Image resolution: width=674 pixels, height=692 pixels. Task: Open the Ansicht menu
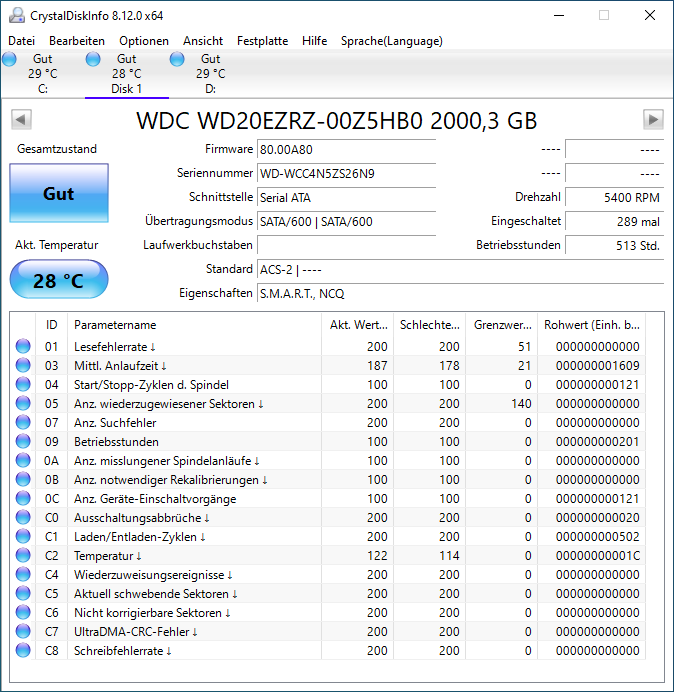point(203,41)
